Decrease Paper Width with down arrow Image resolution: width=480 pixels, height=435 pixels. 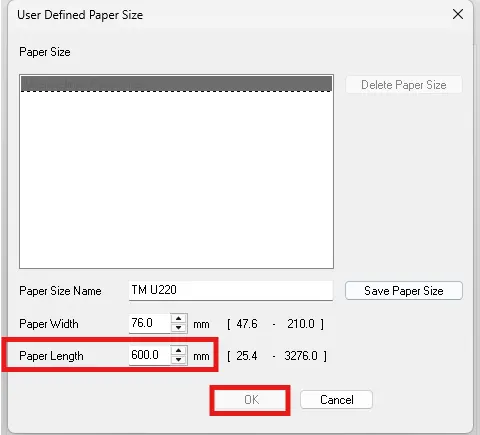tap(179, 328)
